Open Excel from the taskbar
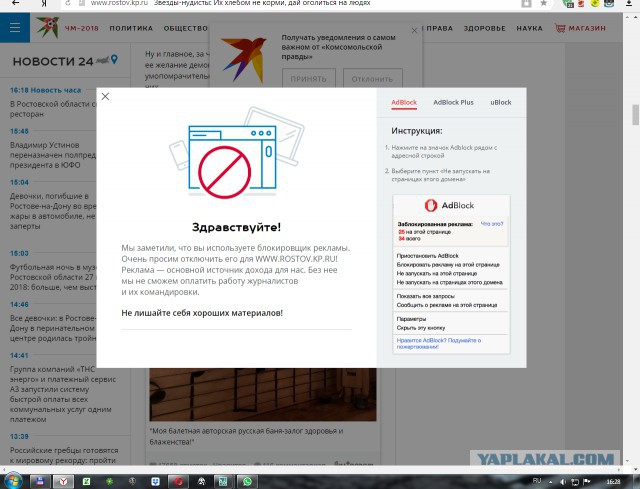 point(87,482)
